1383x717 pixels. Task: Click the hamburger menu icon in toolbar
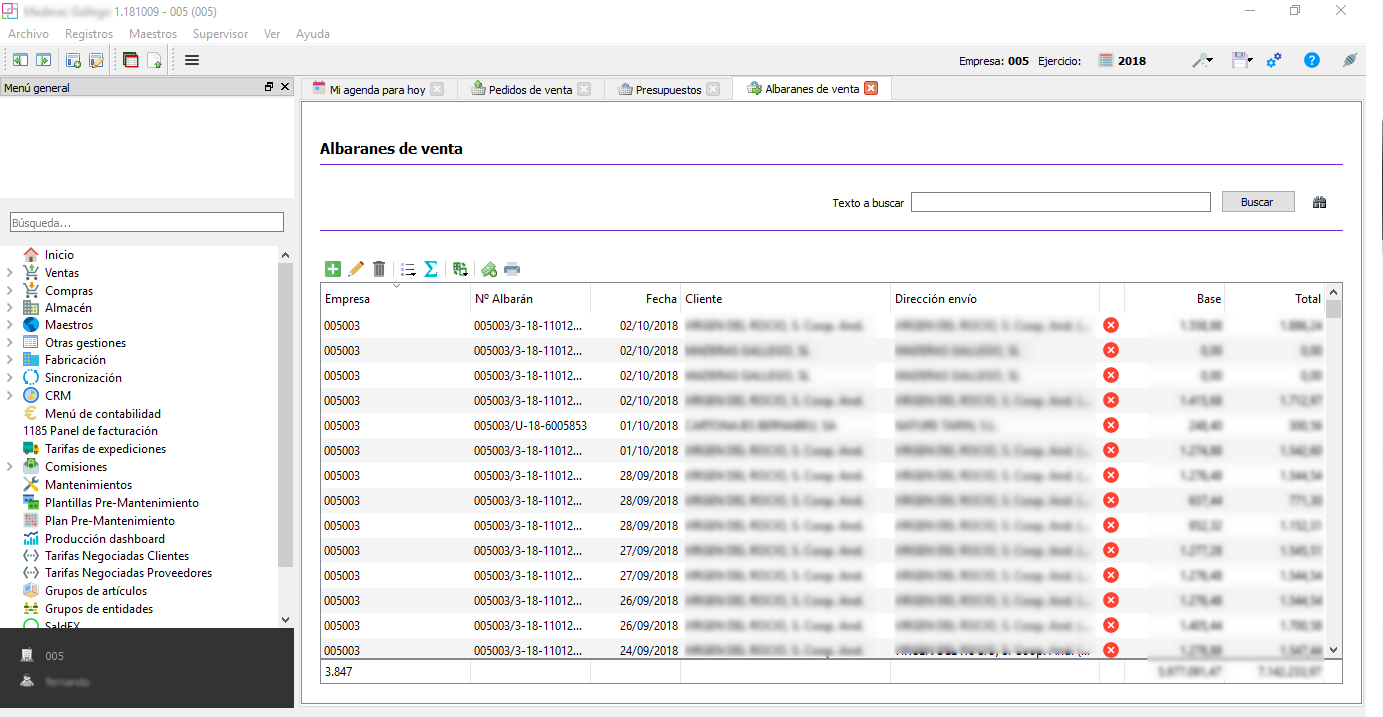pos(192,60)
